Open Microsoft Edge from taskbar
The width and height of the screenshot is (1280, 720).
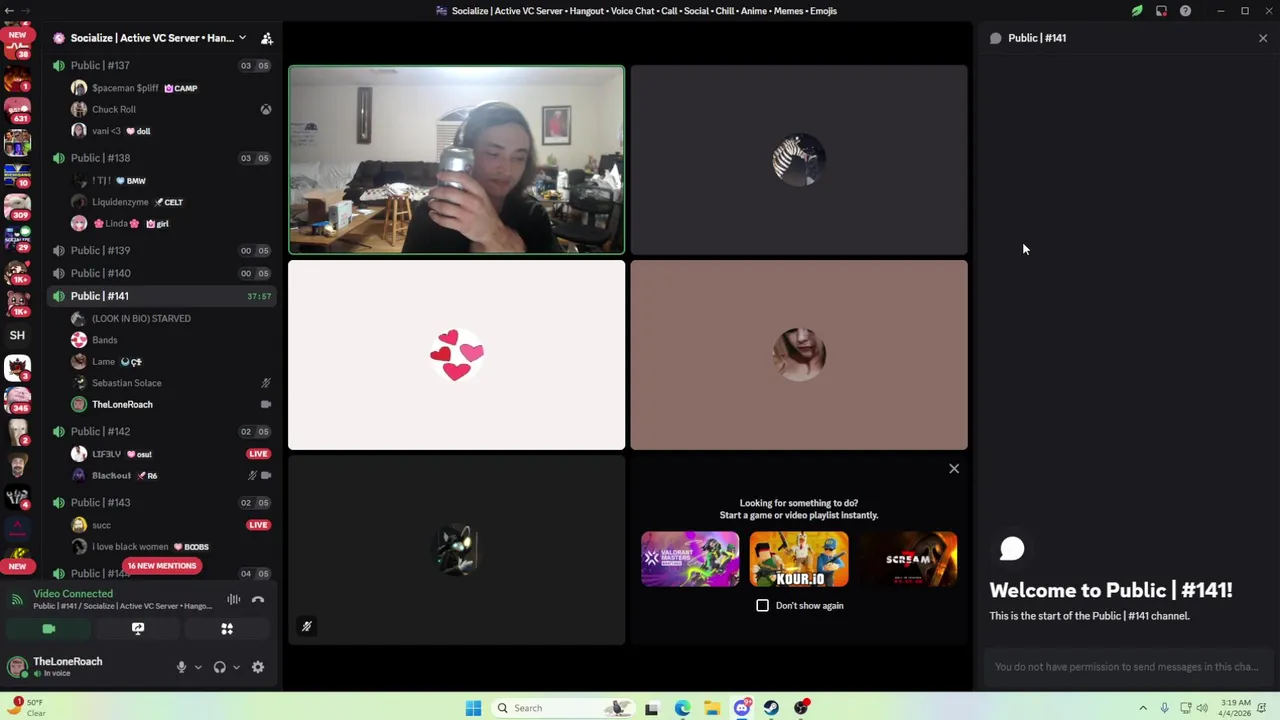pos(682,708)
